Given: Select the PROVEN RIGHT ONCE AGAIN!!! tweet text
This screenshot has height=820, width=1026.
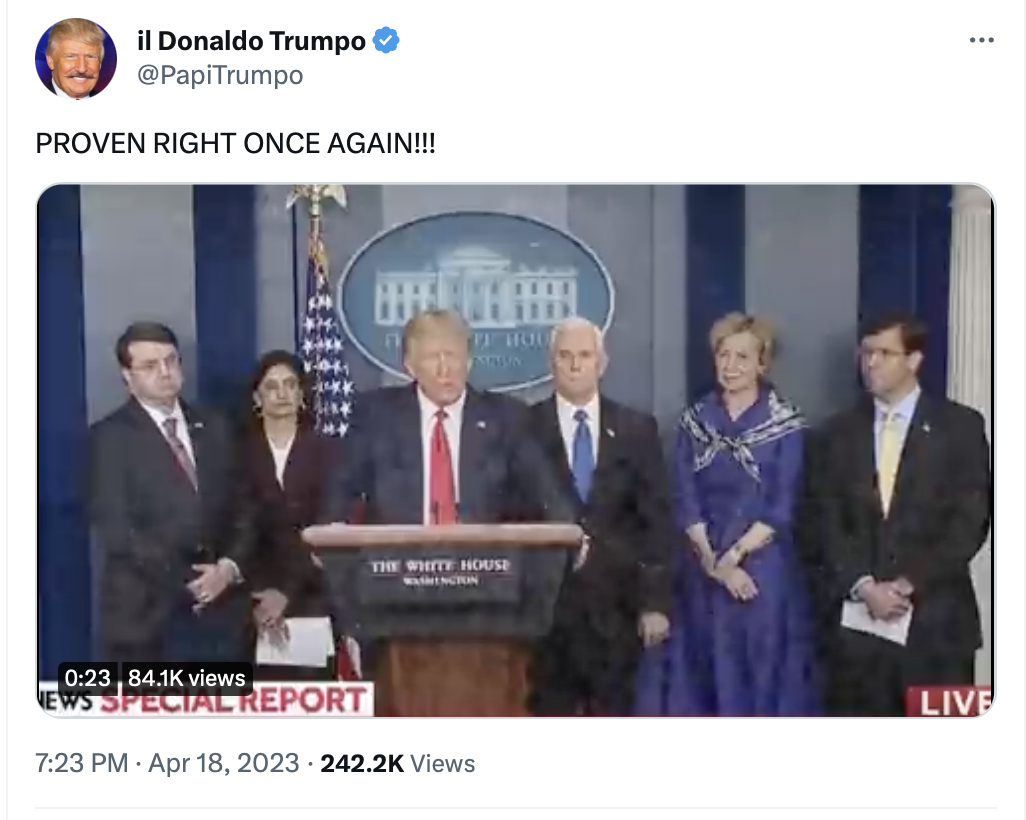Looking at the screenshot, I should [x=236, y=143].
